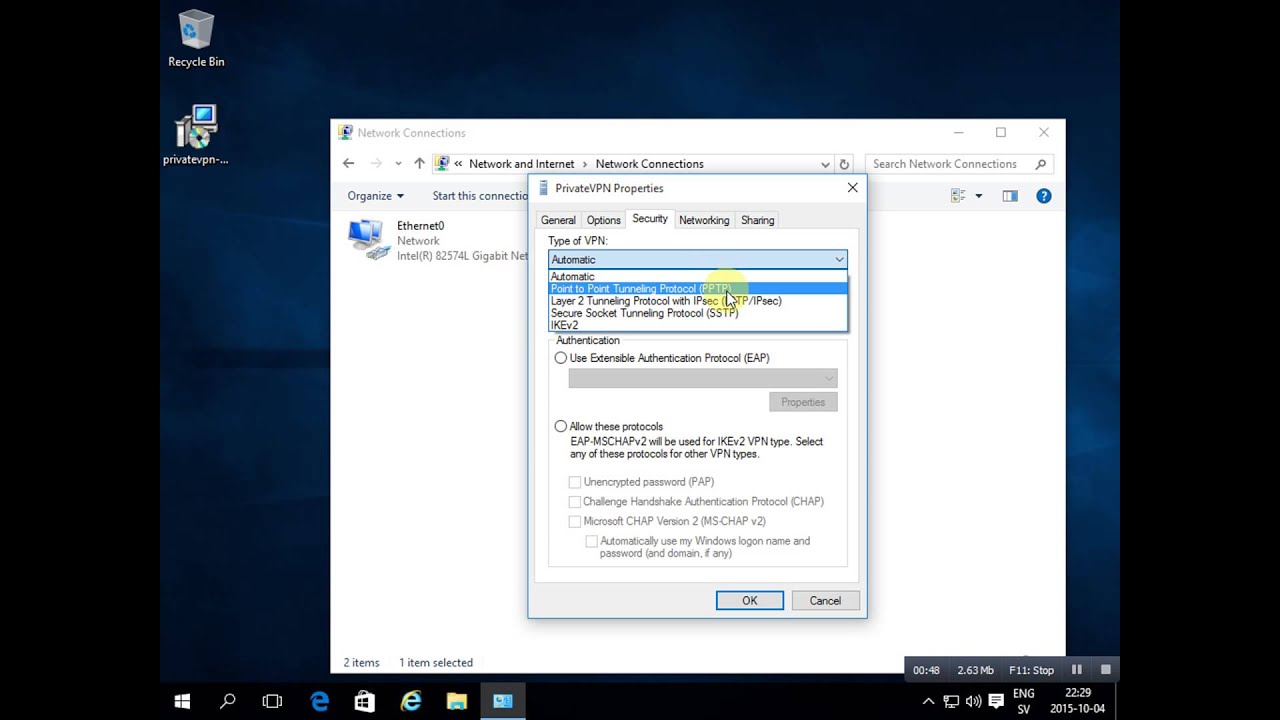Screen dimensions: 1280x720
Task: Change the view layout icon in Network Connections
Action: pos(958,196)
